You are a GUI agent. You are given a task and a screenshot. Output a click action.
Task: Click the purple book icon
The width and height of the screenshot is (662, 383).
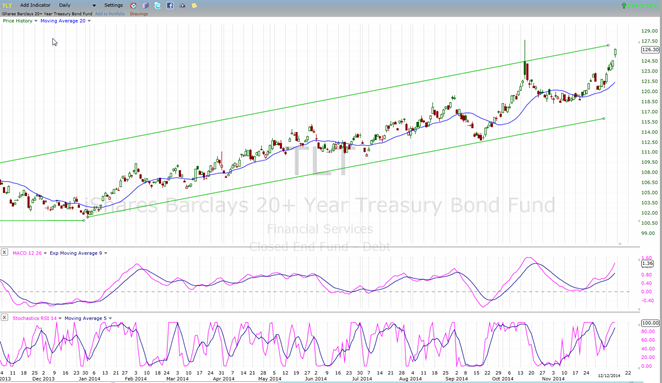click(x=145, y=5)
